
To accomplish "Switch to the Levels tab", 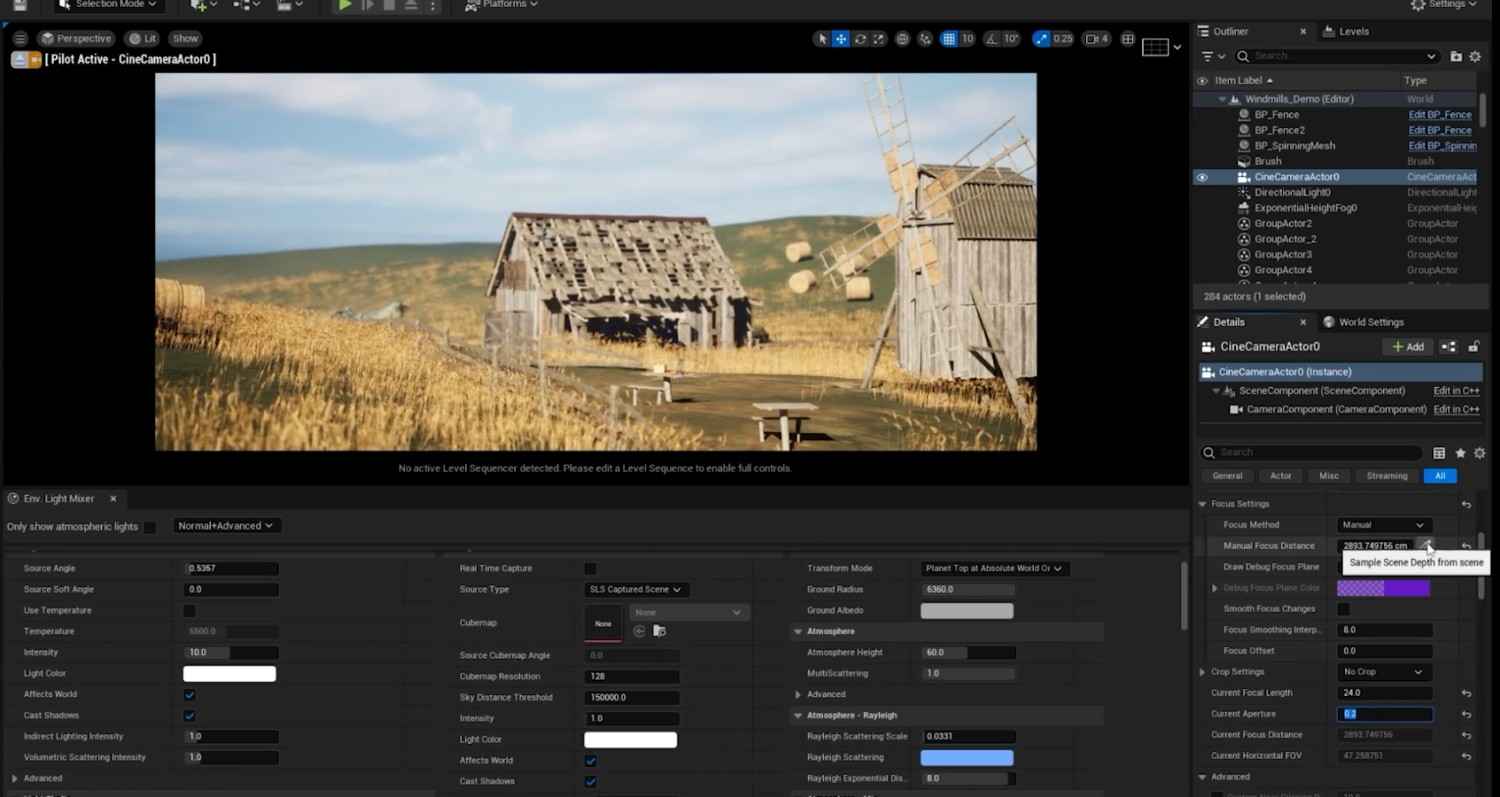I will pos(1346,31).
